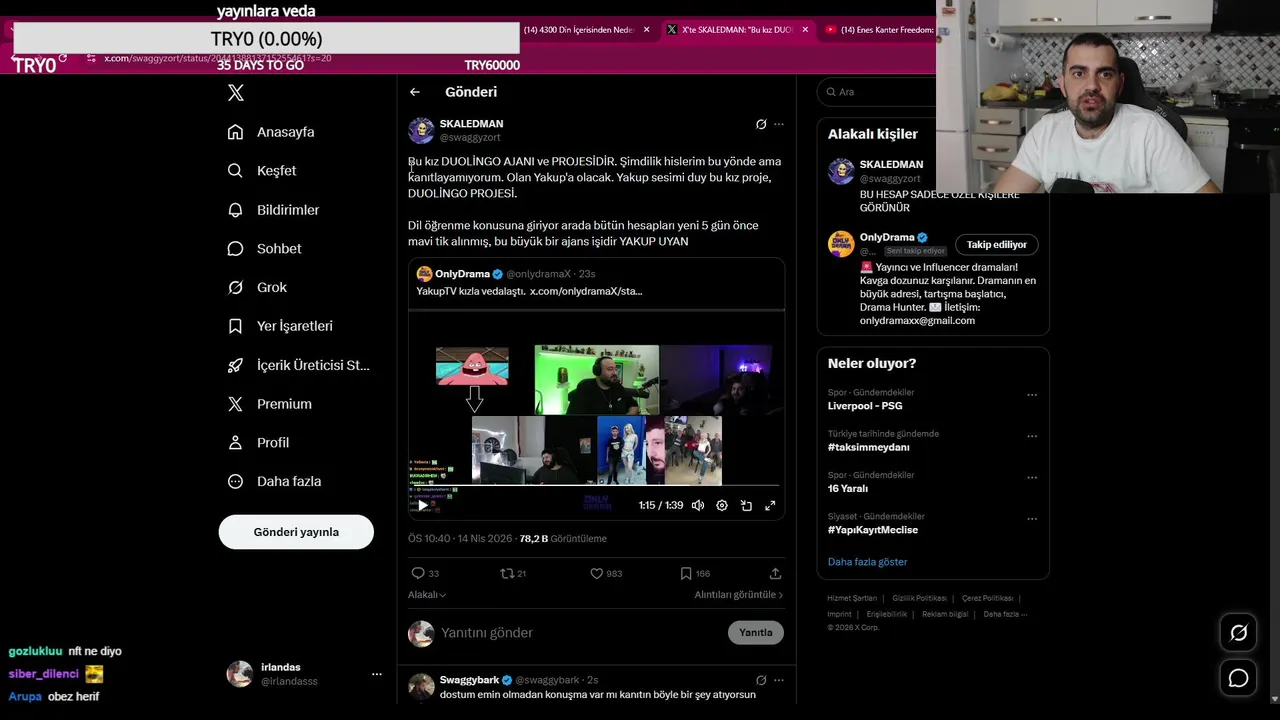Seek on the video progress bar
This screenshot has width=1280, height=720.
pyautogui.click(x=596, y=487)
